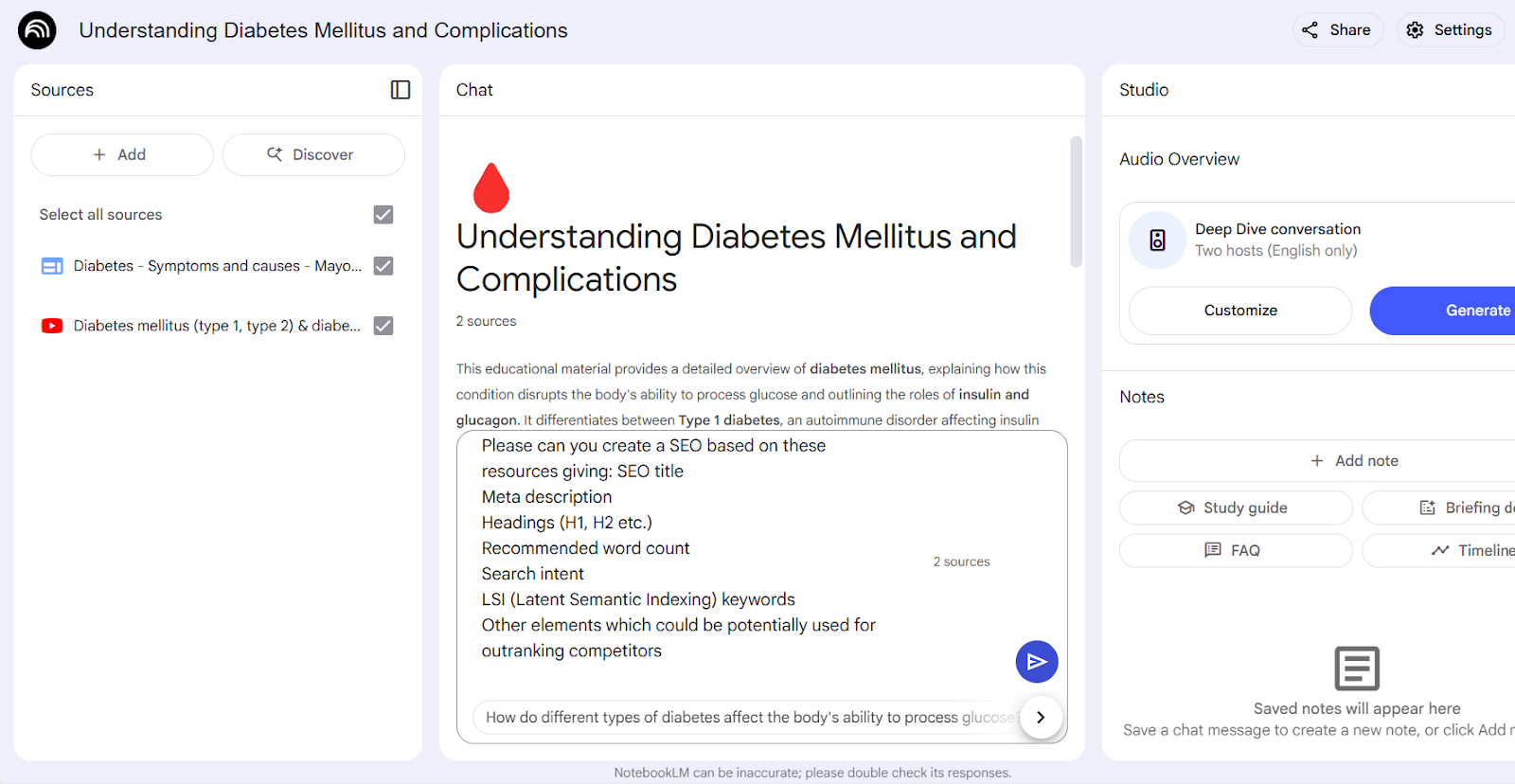Open the Share options
Viewport: 1515px width, 784px height.
[x=1337, y=30]
